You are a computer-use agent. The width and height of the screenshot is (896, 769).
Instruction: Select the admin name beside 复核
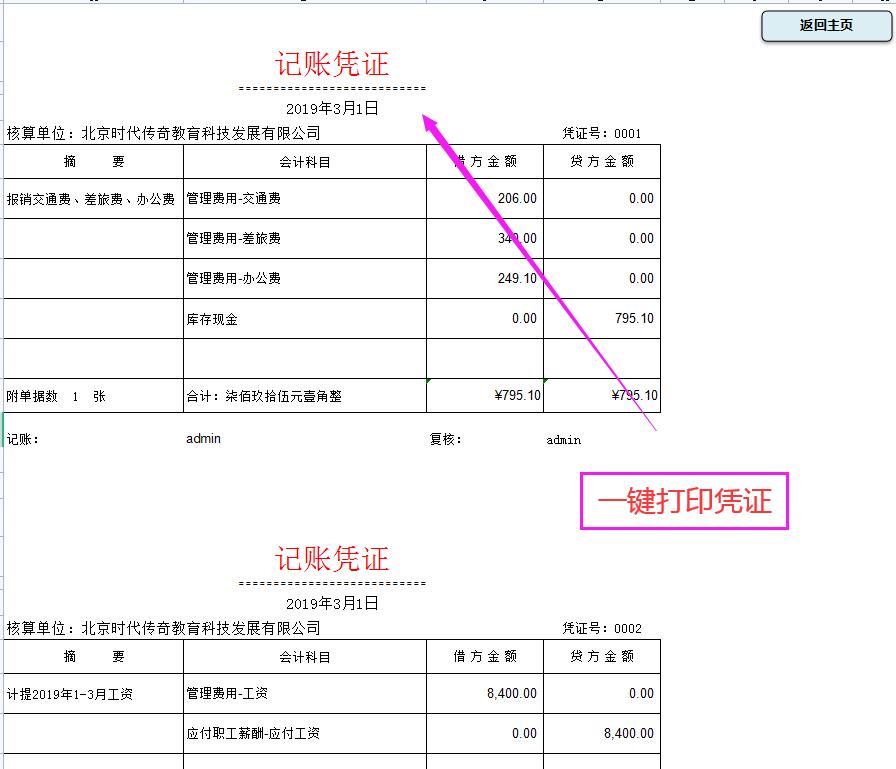[x=562, y=439]
